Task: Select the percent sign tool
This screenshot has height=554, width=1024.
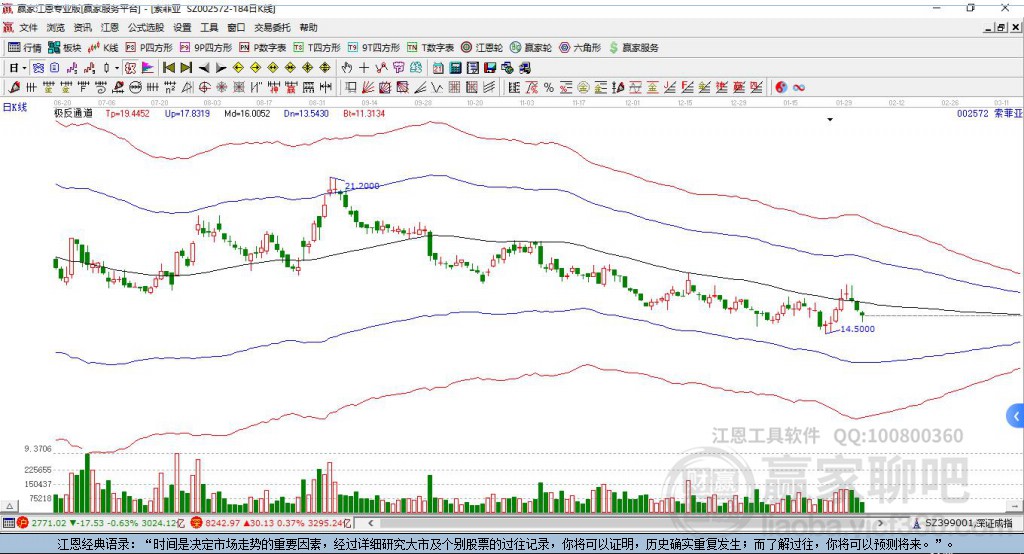Action: (x=549, y=88)
